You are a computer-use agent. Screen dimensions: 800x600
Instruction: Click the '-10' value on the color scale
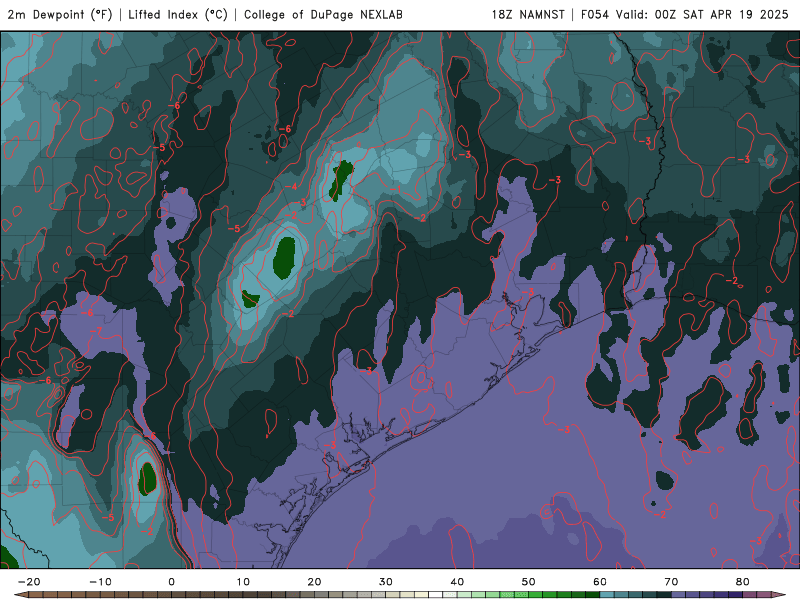[101, 582]
